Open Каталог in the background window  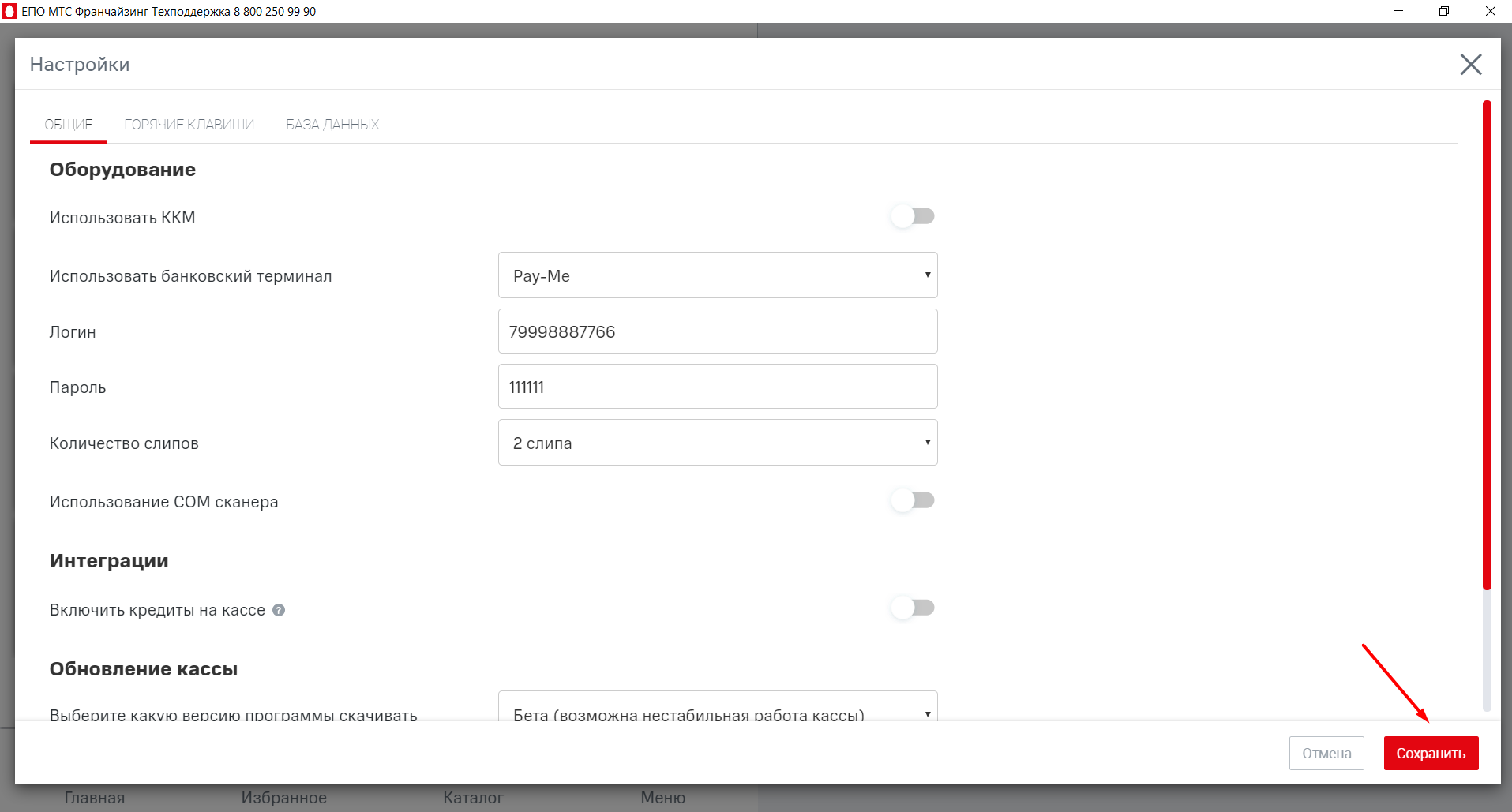pyautogui.click(x=474, y=798)
